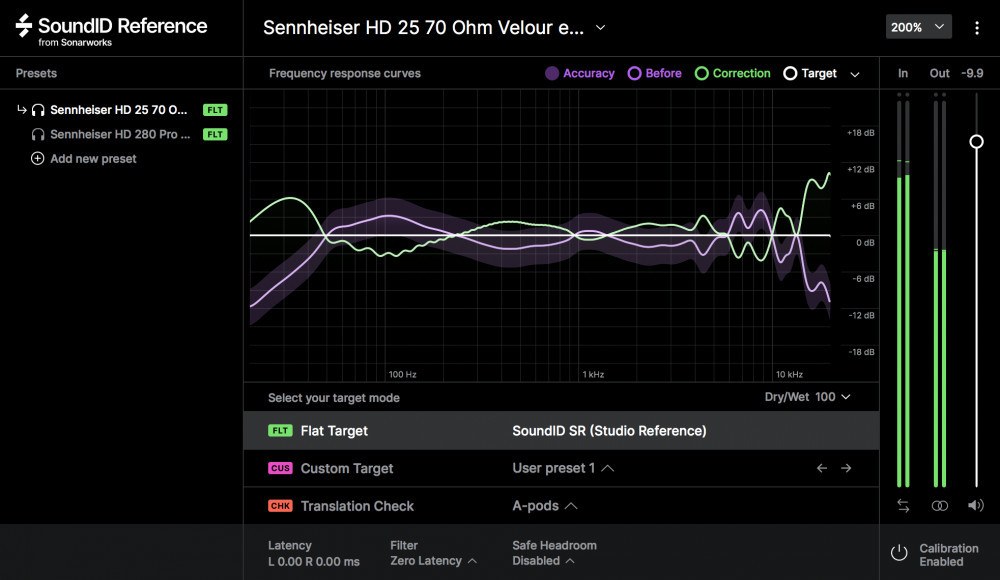
Task: Click the Select your target mode label
Action: pyautogui.click(x=334, y=398)
